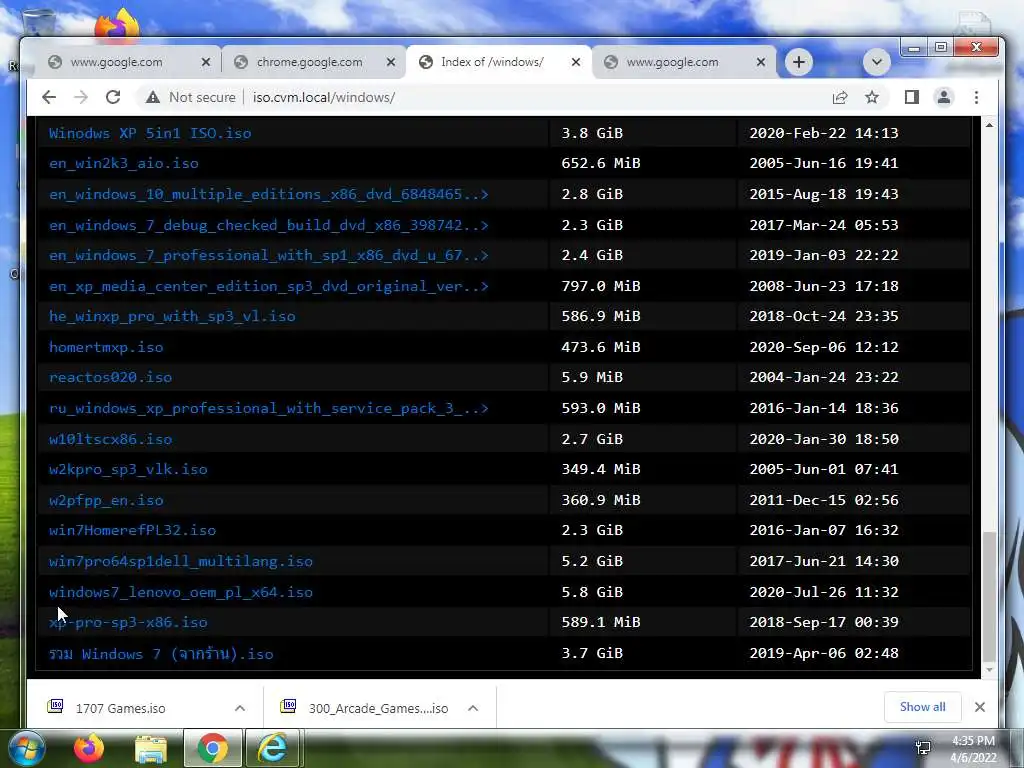The width and height of the screenshot is (1024, 768).
Task: Click the 5.9 MiB size cell
Action: pos(592,377)
